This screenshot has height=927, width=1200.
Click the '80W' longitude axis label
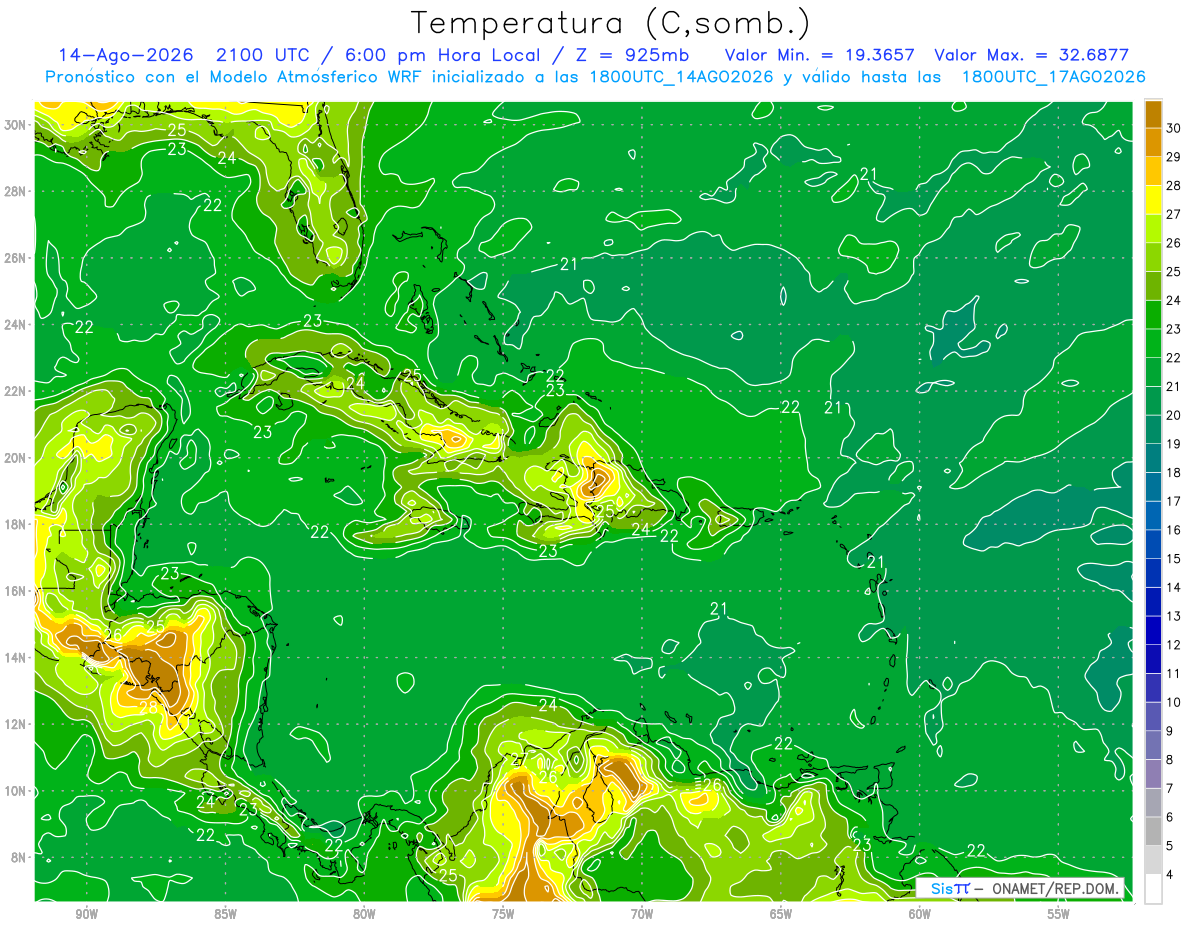(x=364, y=914)
